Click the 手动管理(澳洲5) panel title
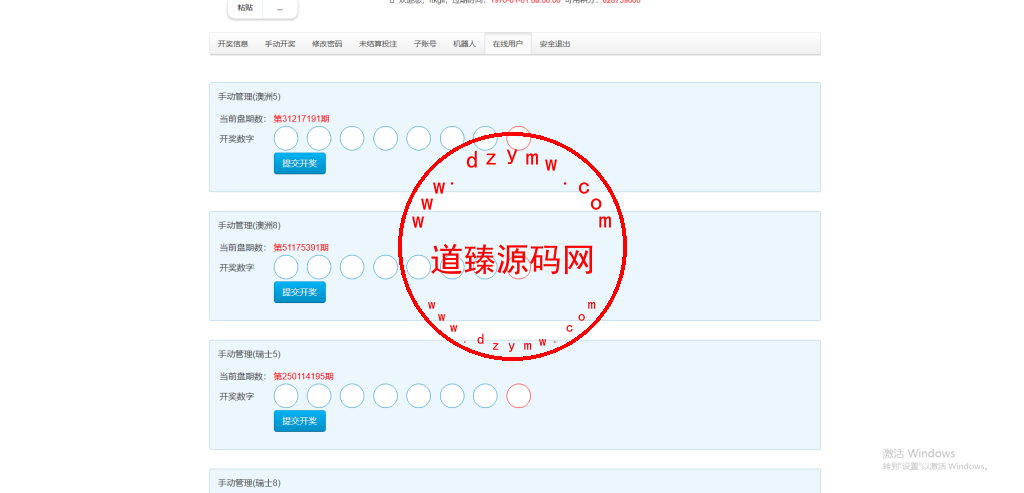 (249, 97)
